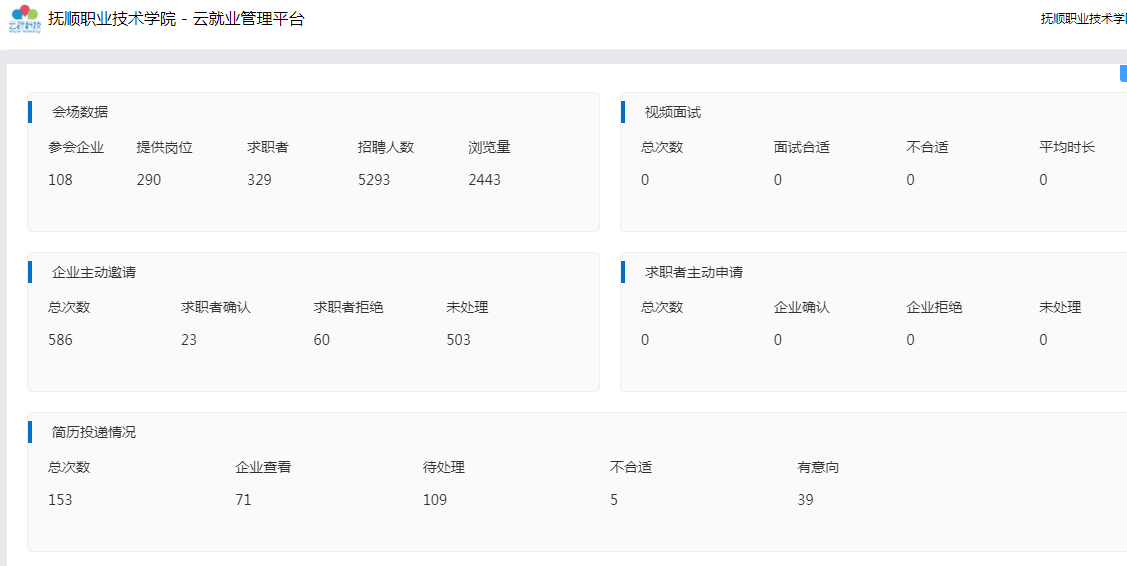Select the 会场数据 panel heading

[80, 112]
